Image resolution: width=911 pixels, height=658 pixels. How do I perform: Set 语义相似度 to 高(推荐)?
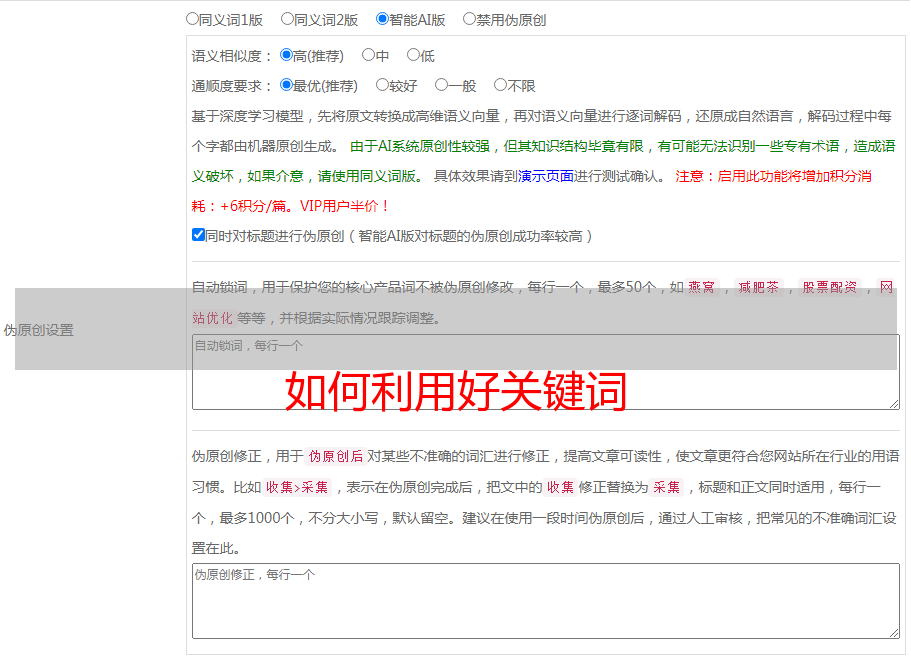coord(286,55)
